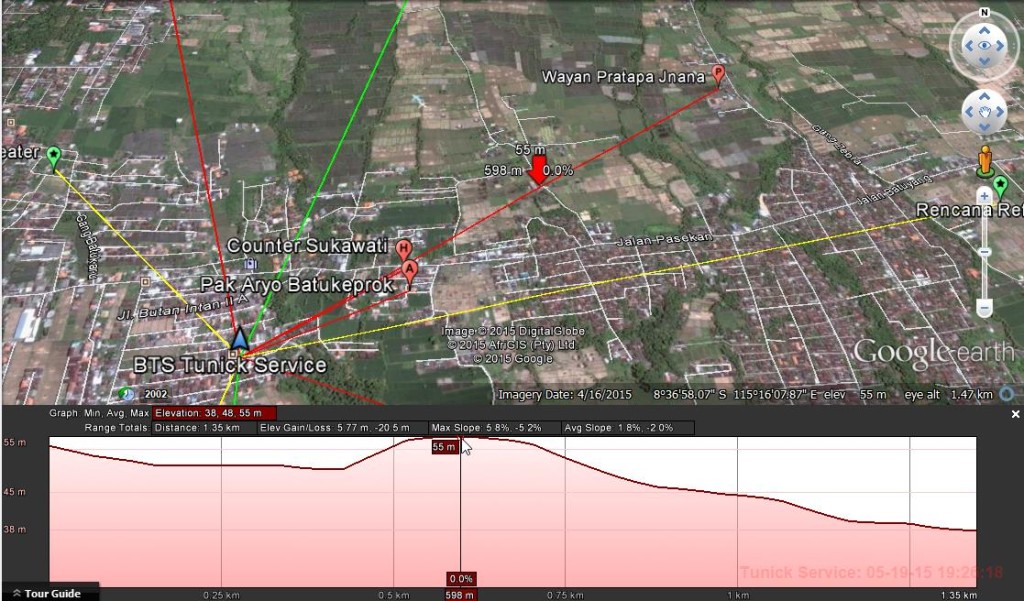Tilt view up with look joystick arrow

pos(984,30)
